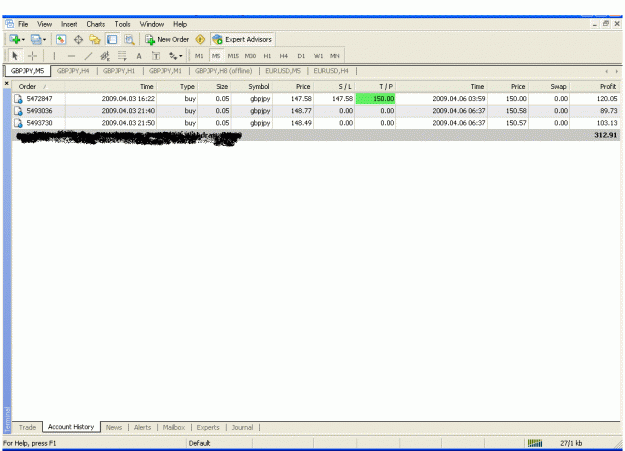Click order 5493730 row icon
This screenshot has height=451, width=625.
pos(18,123)
